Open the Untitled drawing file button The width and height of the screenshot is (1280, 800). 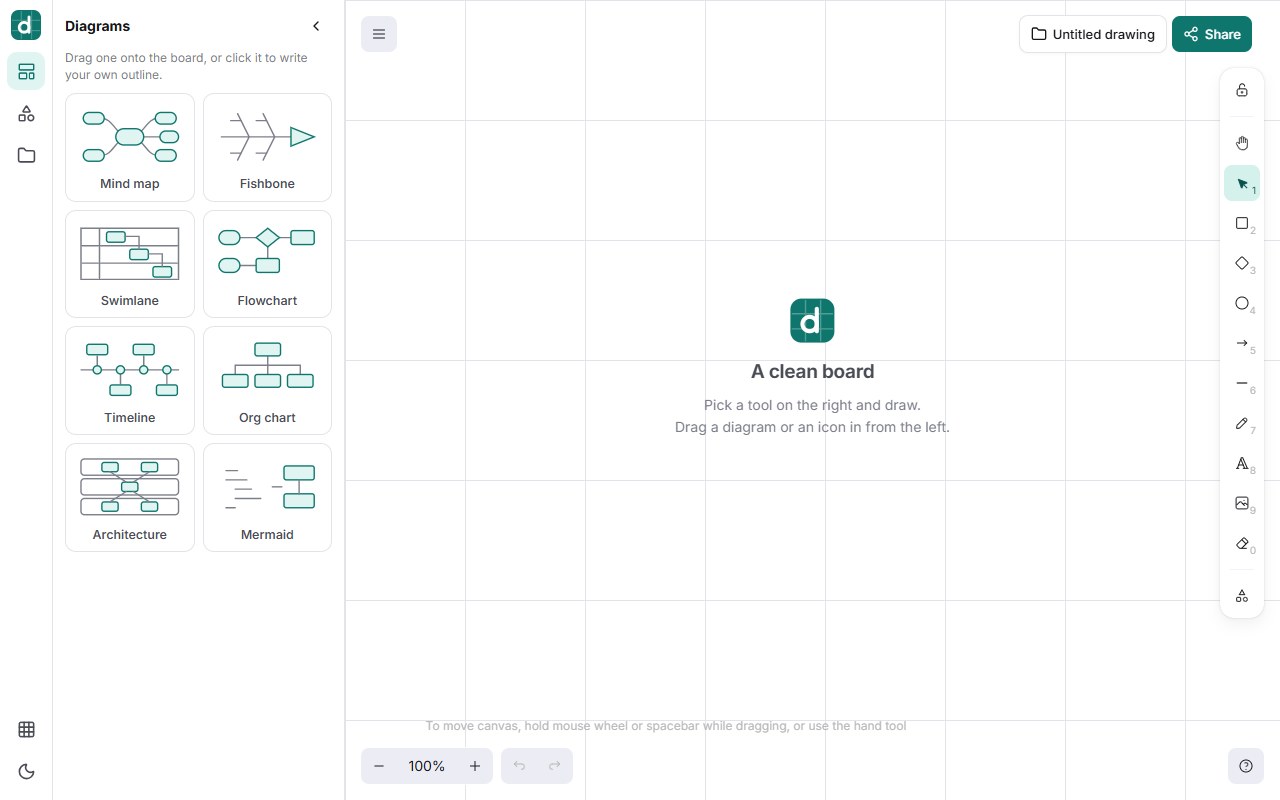click(1093, 34)
